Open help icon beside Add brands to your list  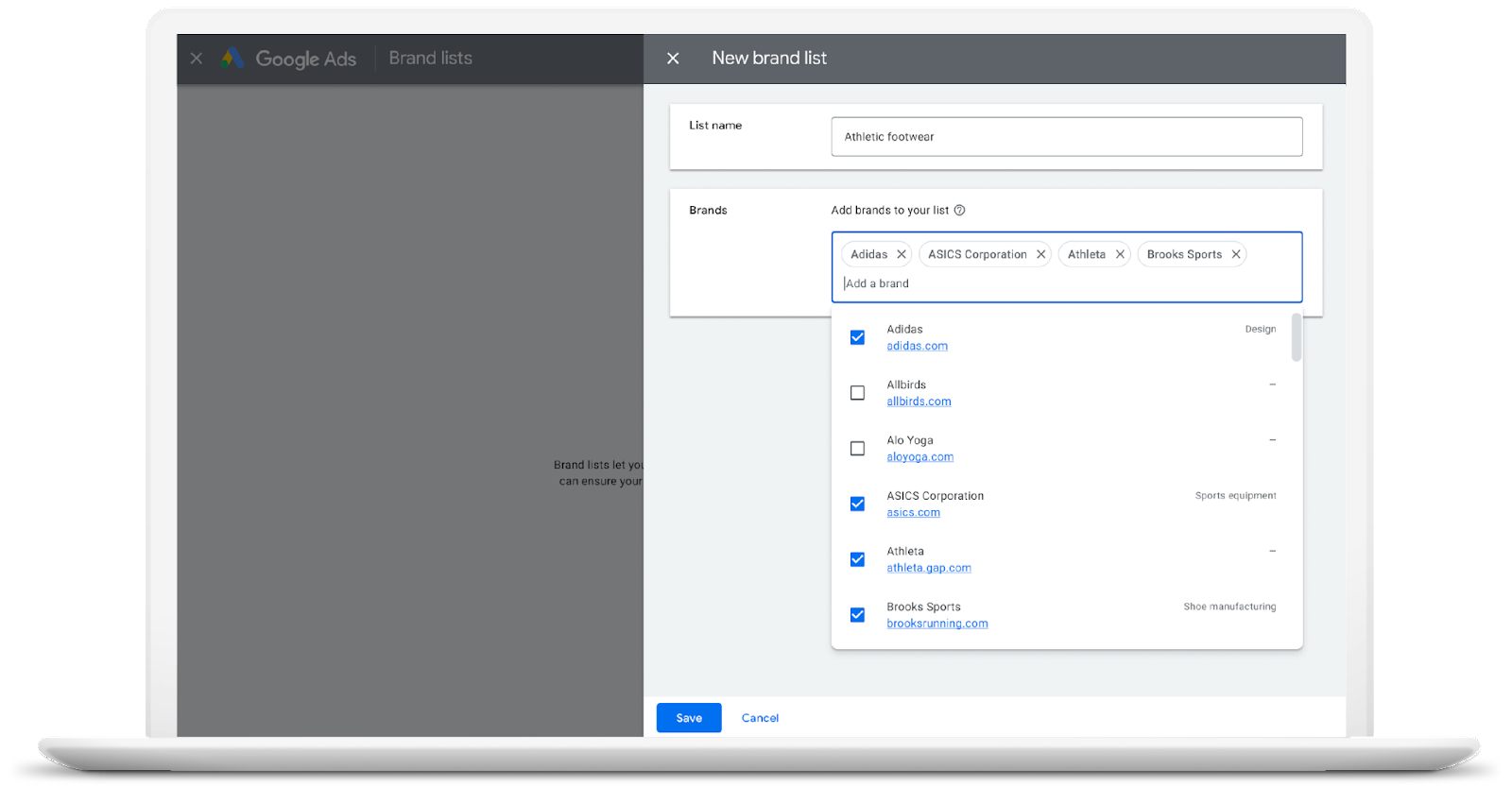(x=959, y=211)
